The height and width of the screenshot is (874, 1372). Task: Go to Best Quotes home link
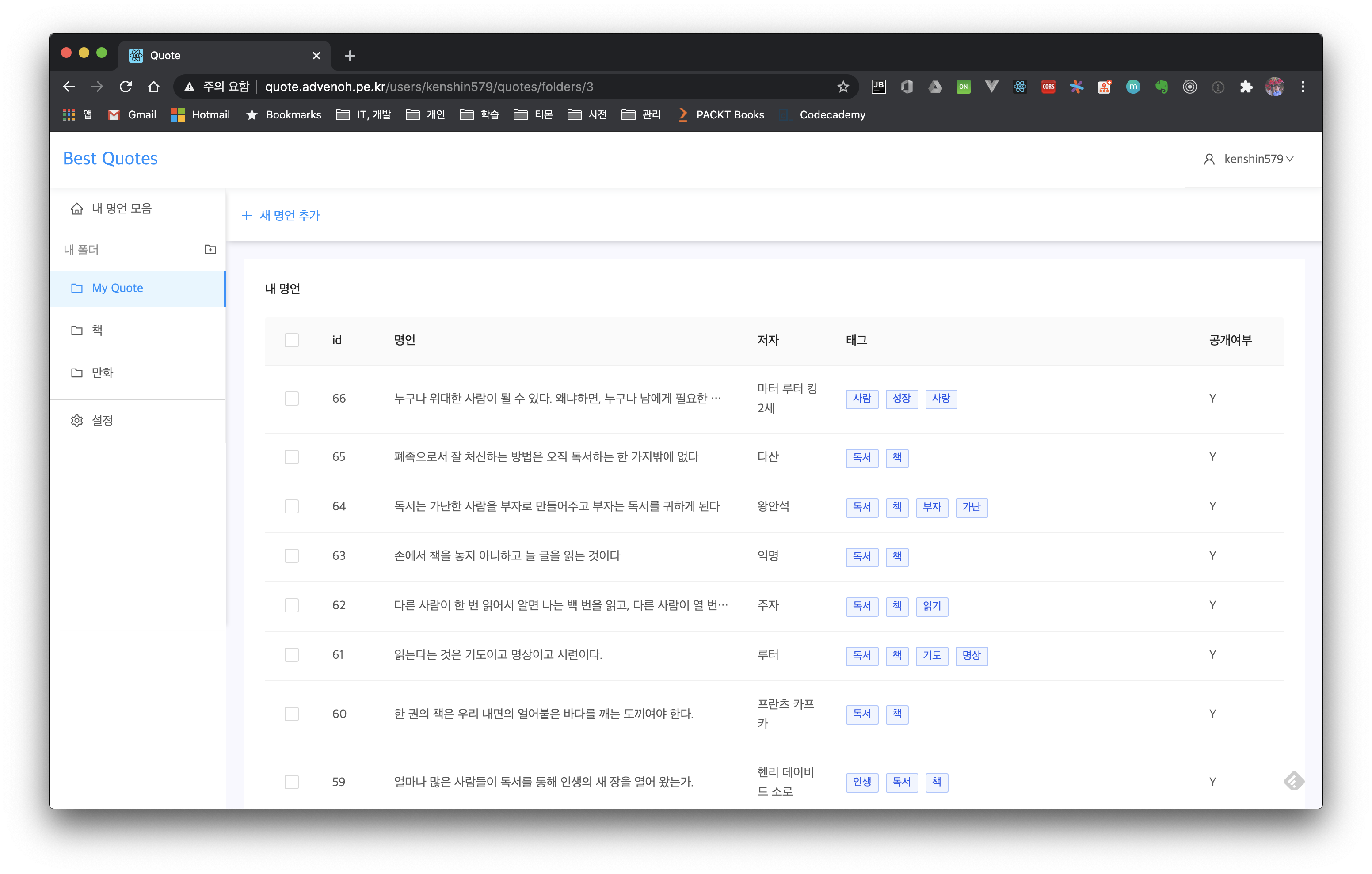click(x=111, y=158)
